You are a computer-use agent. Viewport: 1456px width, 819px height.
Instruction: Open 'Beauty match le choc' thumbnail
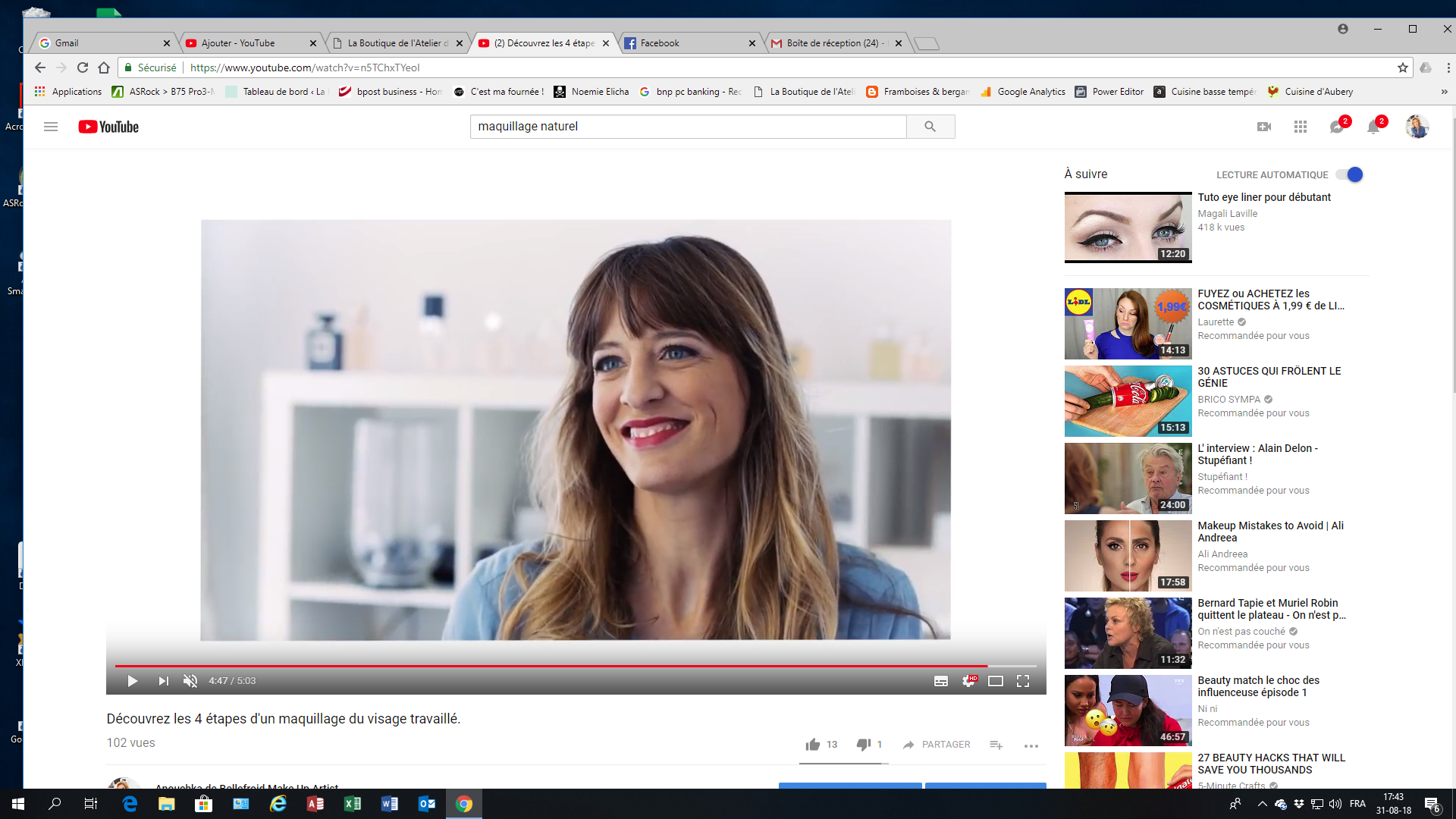(1128, 711)
